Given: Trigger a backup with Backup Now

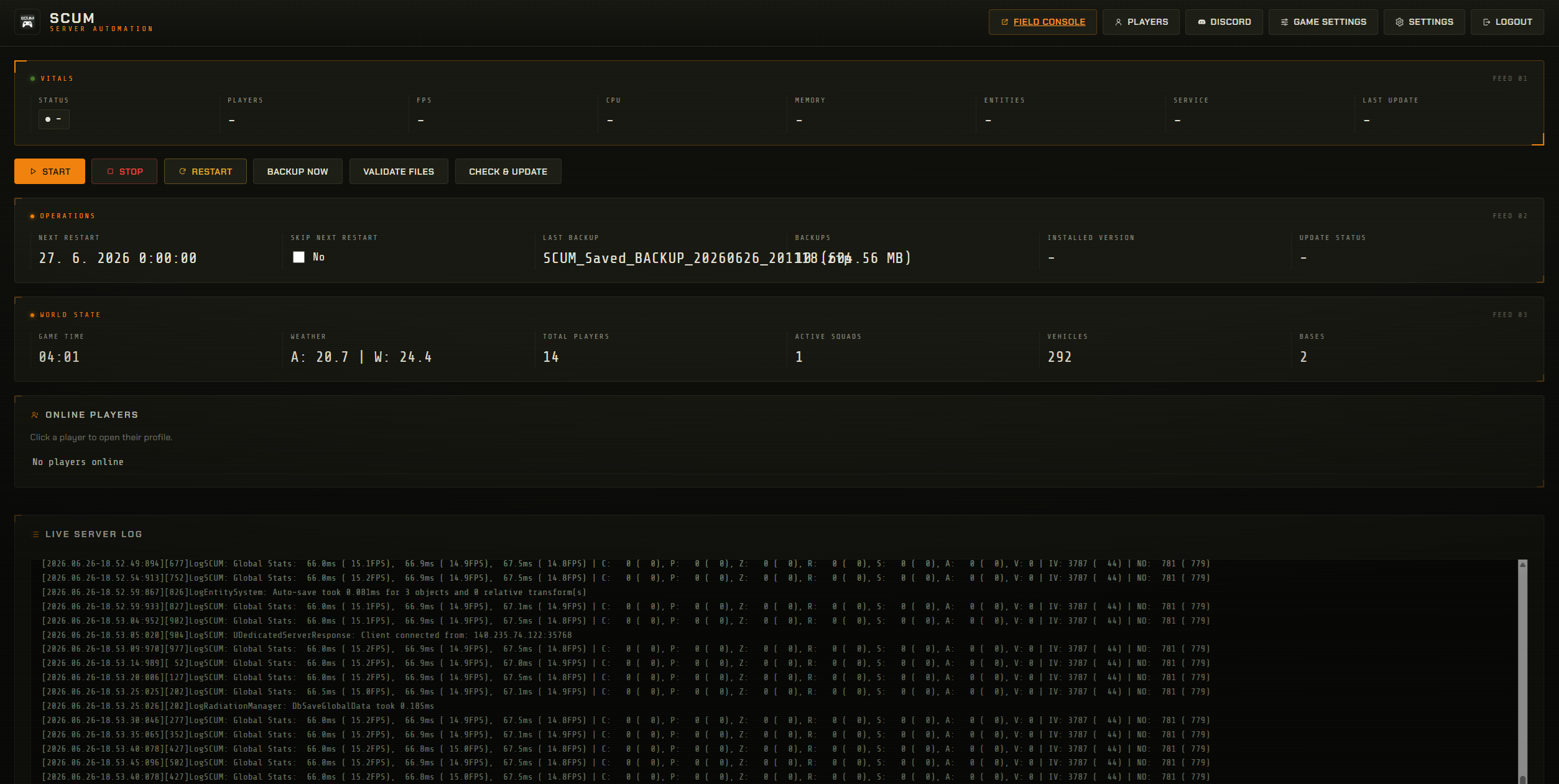Looking at the screenshot, I should point(298,172).
